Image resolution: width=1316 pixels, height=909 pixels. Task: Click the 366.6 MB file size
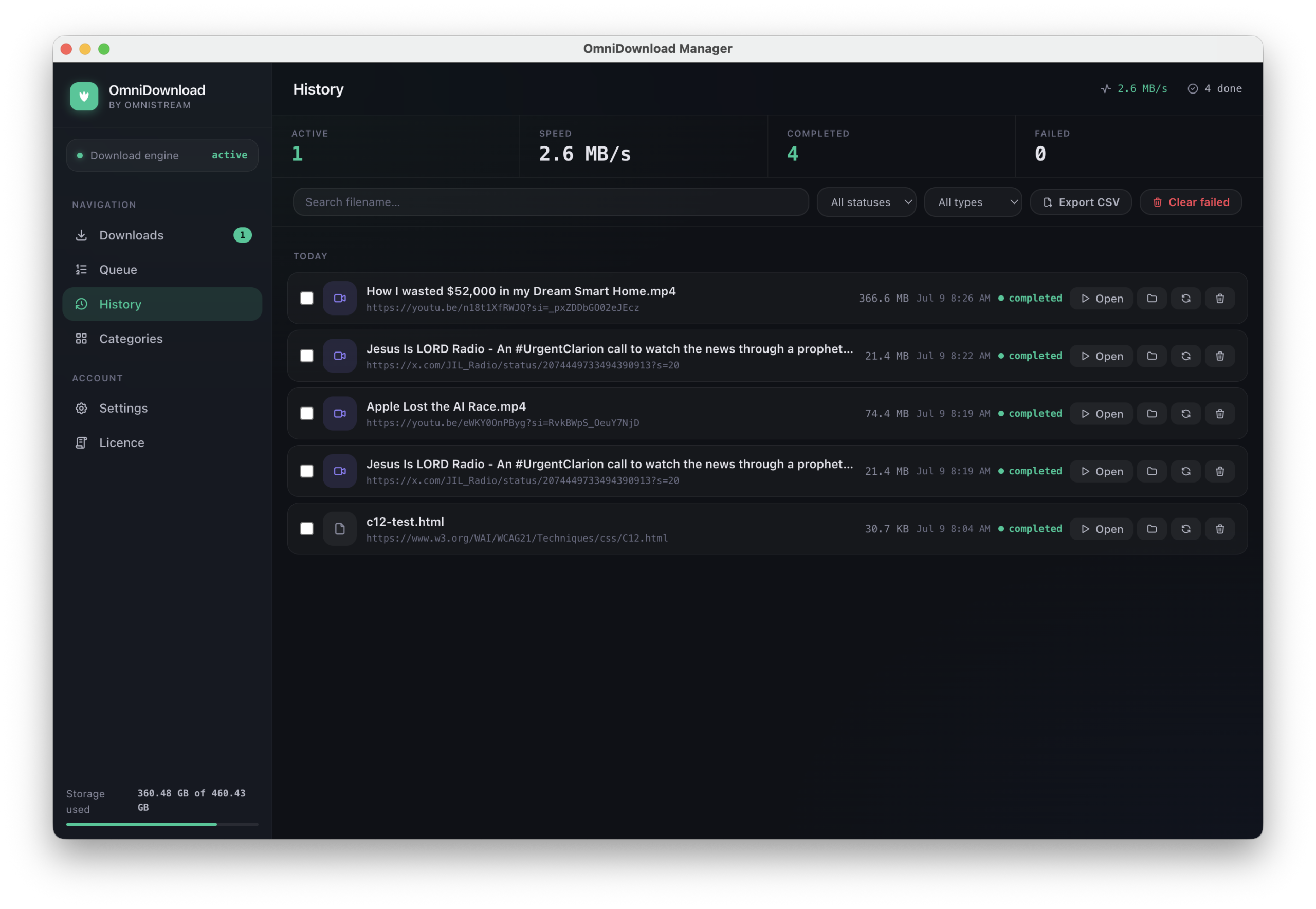(883, 299)
